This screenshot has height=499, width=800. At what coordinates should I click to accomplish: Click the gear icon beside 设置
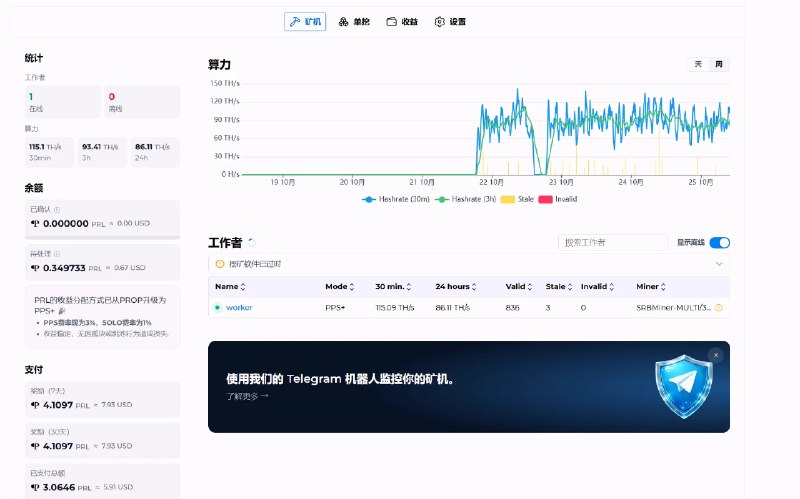coord(439,21)
